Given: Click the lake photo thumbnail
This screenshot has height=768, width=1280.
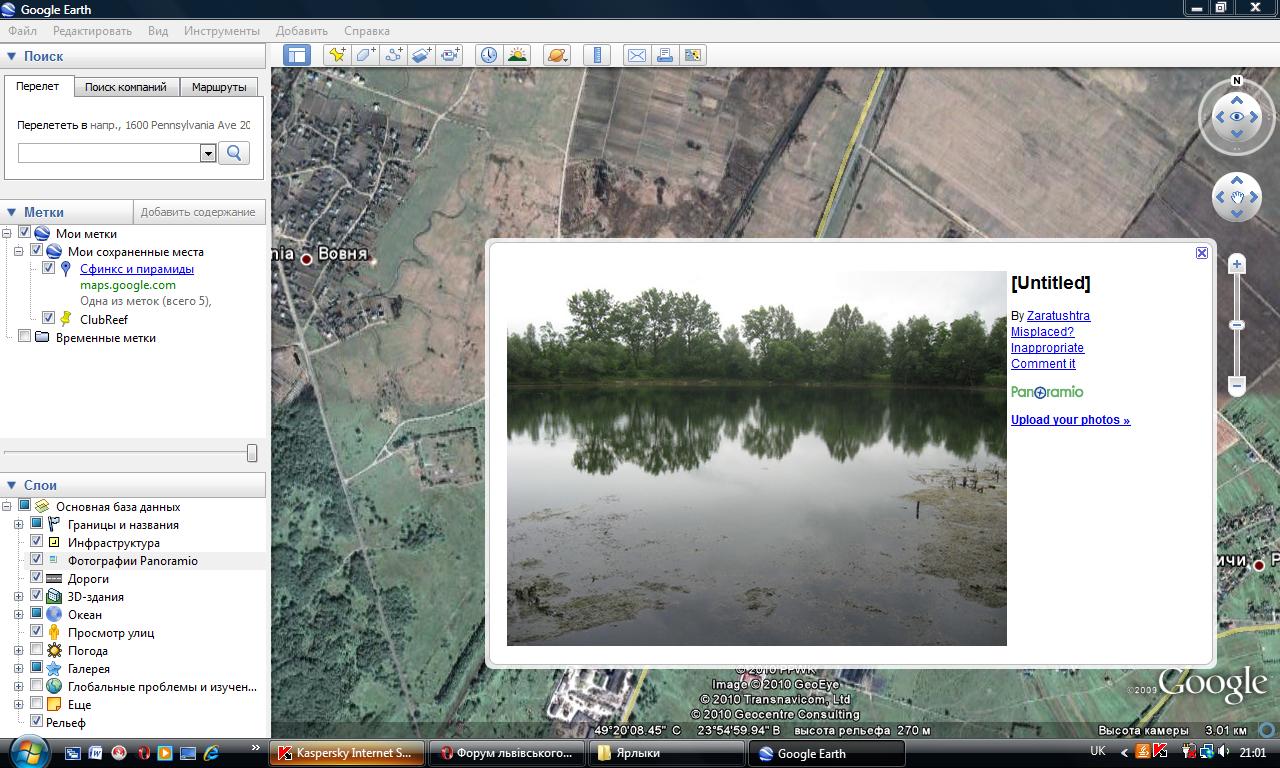Looking at the screenshot, I should [x=756, y=458].
